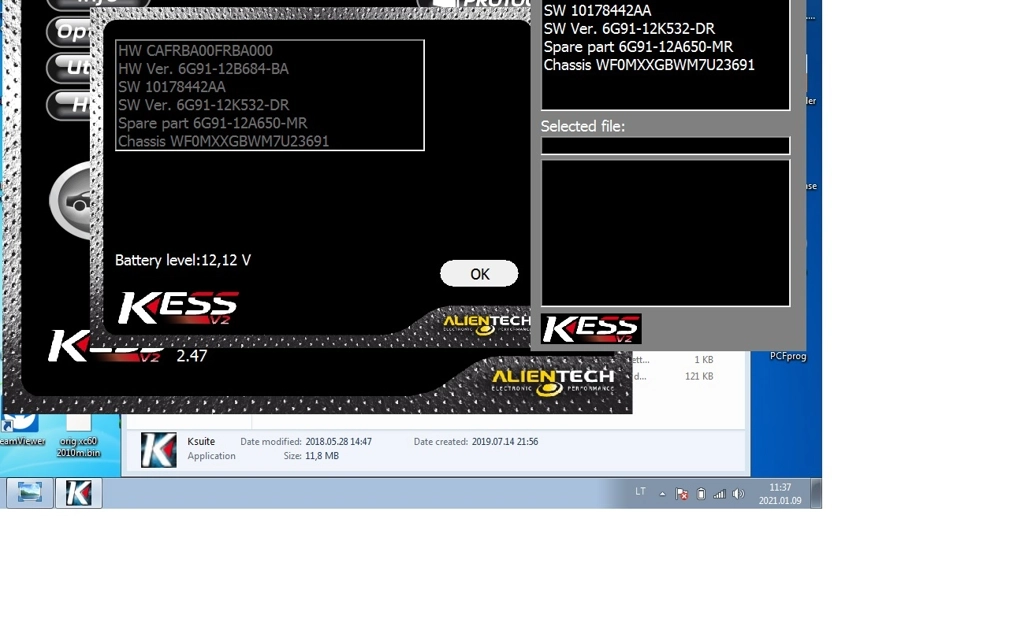This screenshot has height=630, width=1009.
Task: Select the HW CAFRBA00FRBA000 line in the dialog
Action: click(x=195, y=50)
